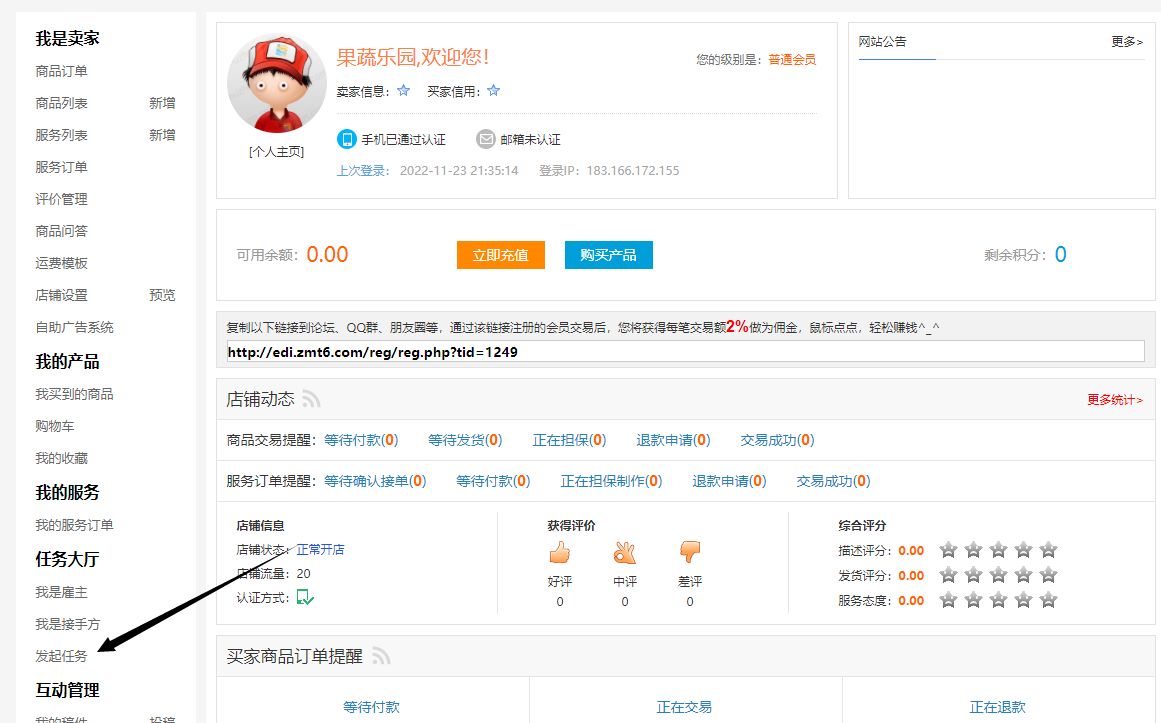The image size is (1161, 723).
Task: Click the 差评 thumbs-down icon
Action: click(689, 553)
